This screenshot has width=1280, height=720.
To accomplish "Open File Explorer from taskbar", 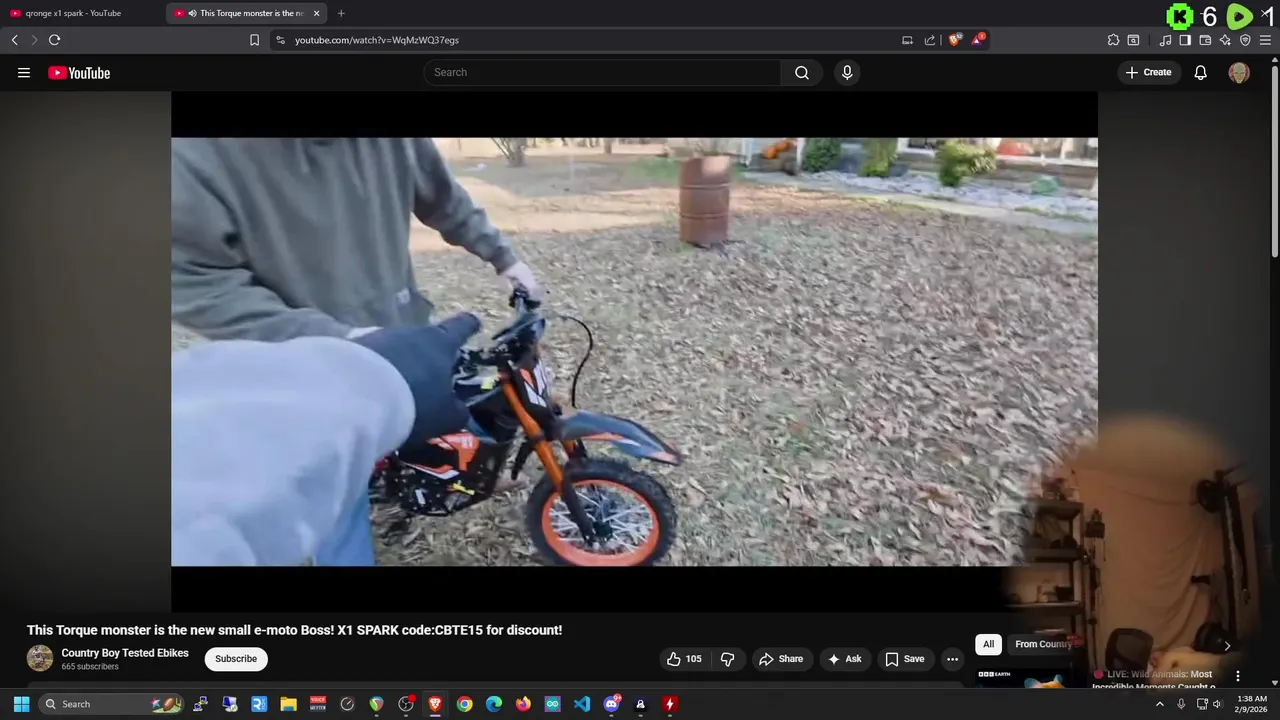I will (288, 704).
